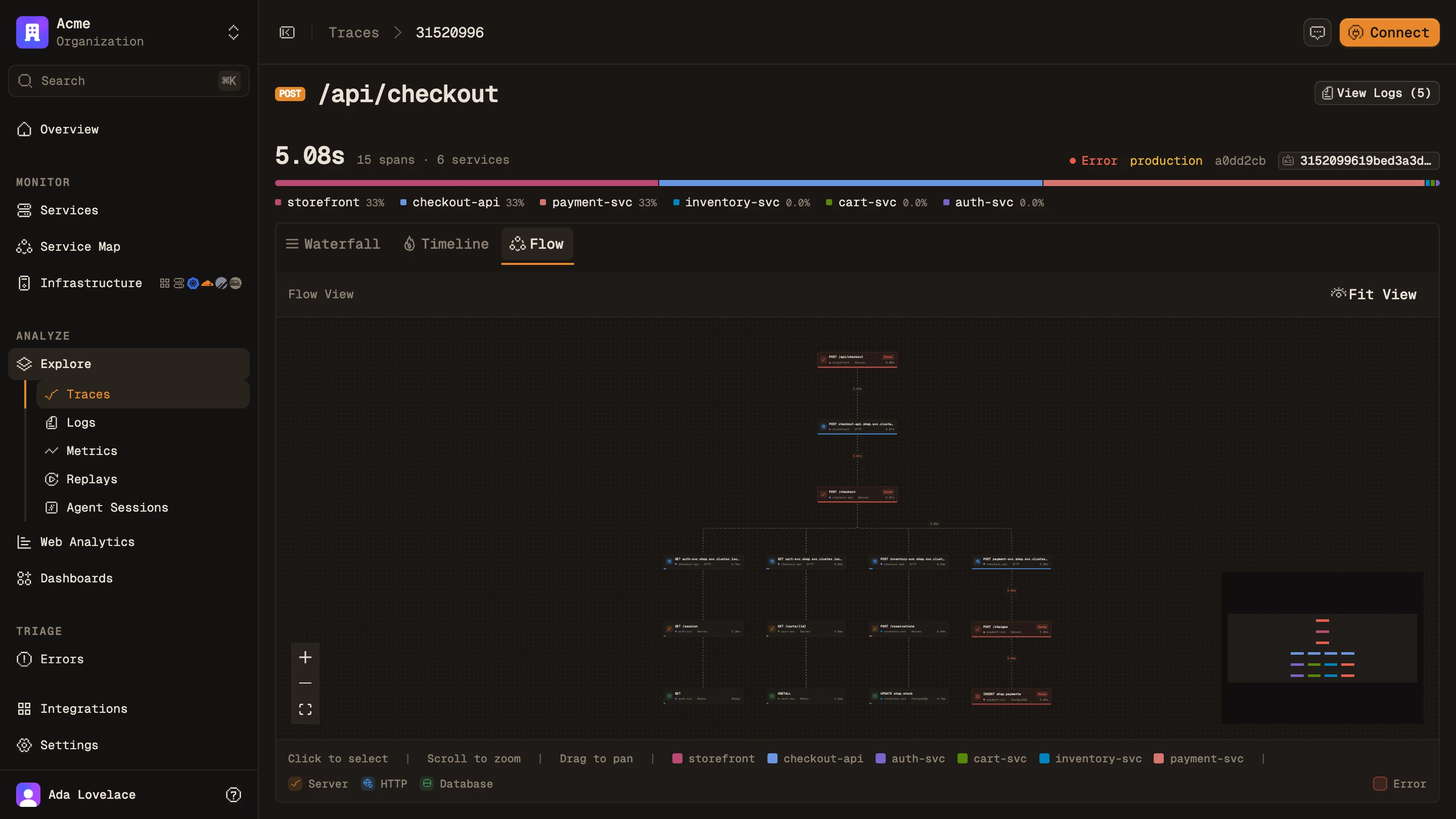The width and height of the screenshot is (1456, 819).
Task: Copy trace ID 3152099619bed3a3d
Action: 1359,161
